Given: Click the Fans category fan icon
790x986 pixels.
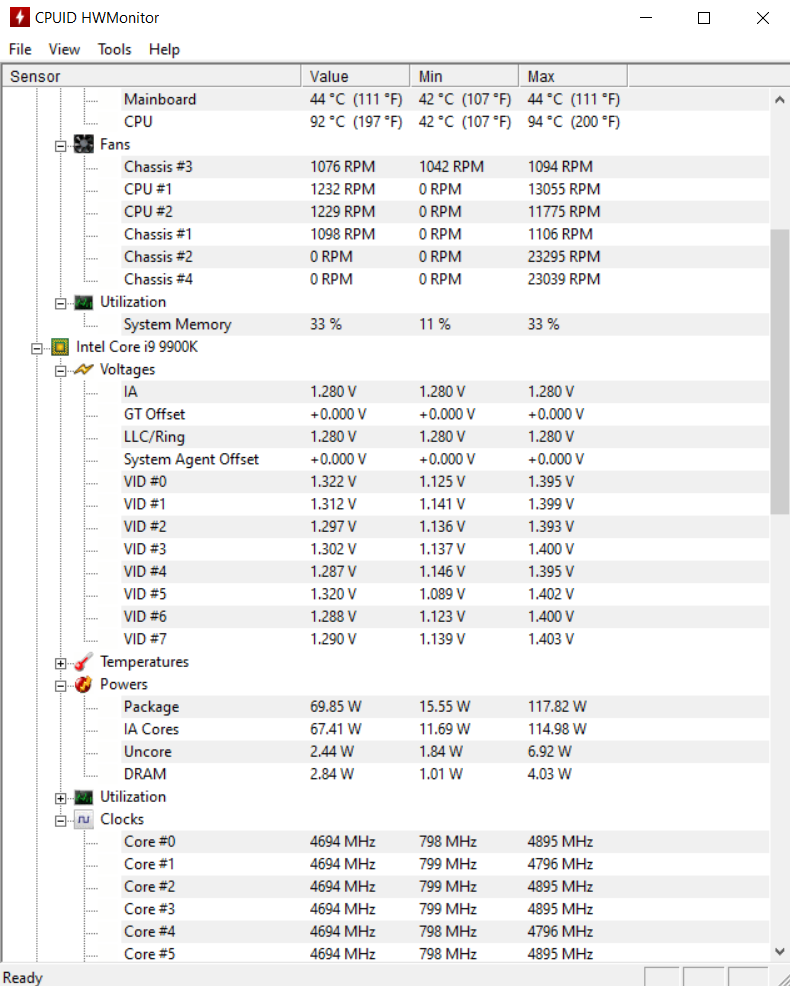Looking at the screenshot, I should pyautogui.click(x=83, y=145).
